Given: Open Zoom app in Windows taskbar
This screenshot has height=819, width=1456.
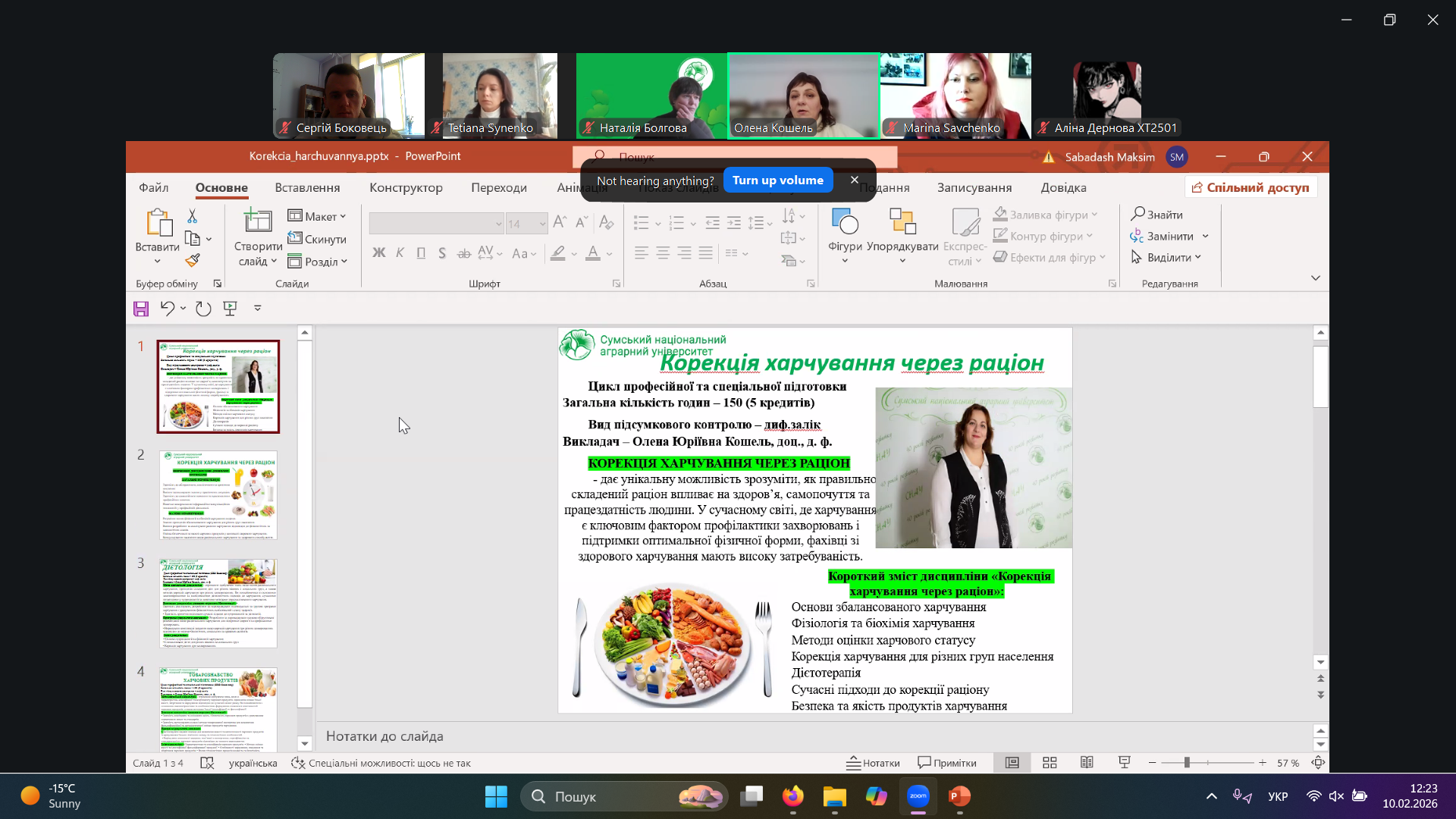Looking at the screenshot, I should 918,796.
